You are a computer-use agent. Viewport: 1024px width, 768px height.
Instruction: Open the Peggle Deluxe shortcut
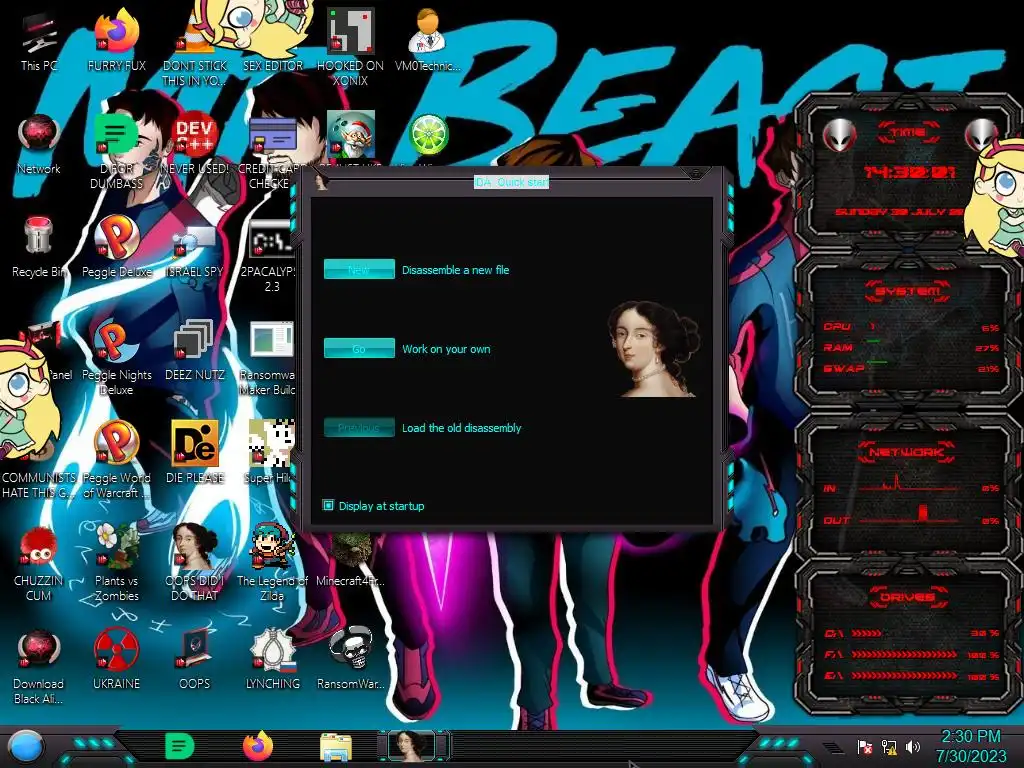click(x=116, y=248)
